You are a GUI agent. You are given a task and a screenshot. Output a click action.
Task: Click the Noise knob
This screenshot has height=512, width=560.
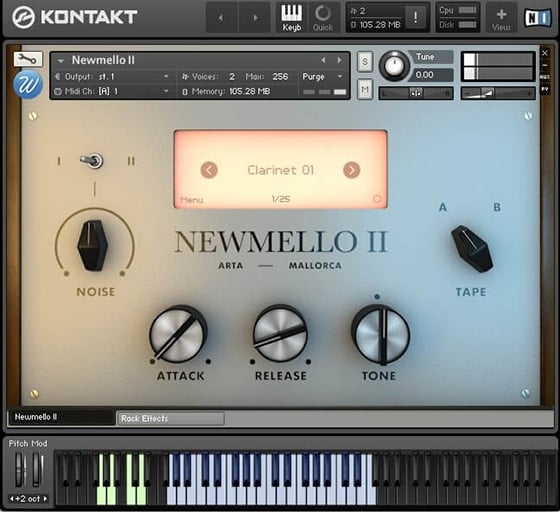point(93,245)
